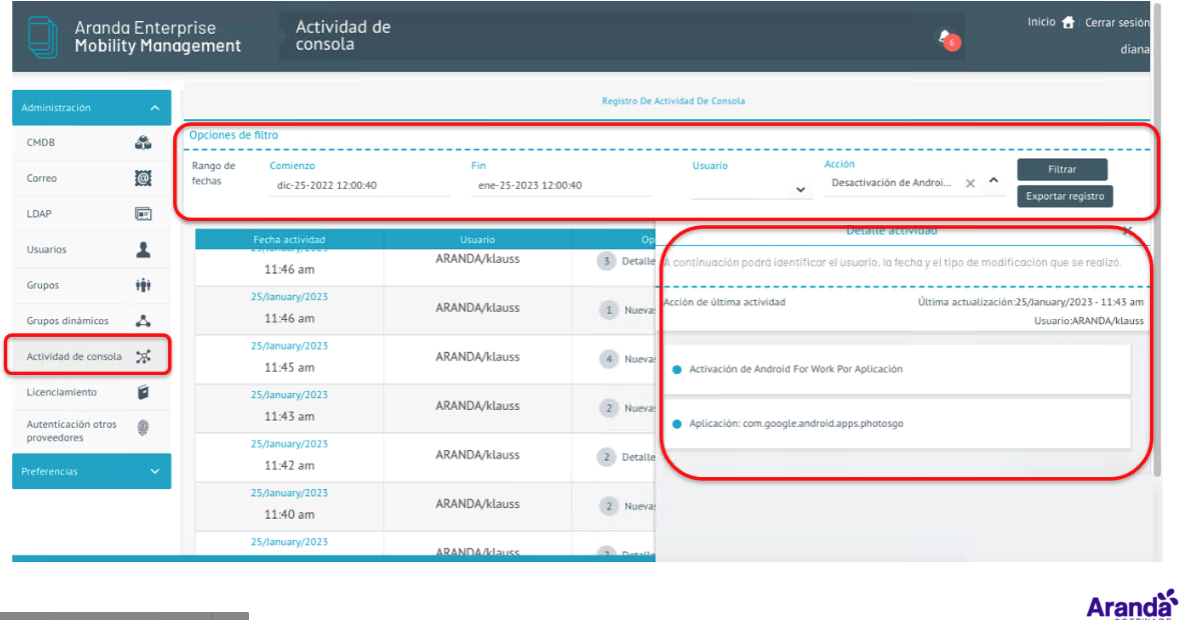
Task: Open LDAP menu item
Action: pos(92,214)
